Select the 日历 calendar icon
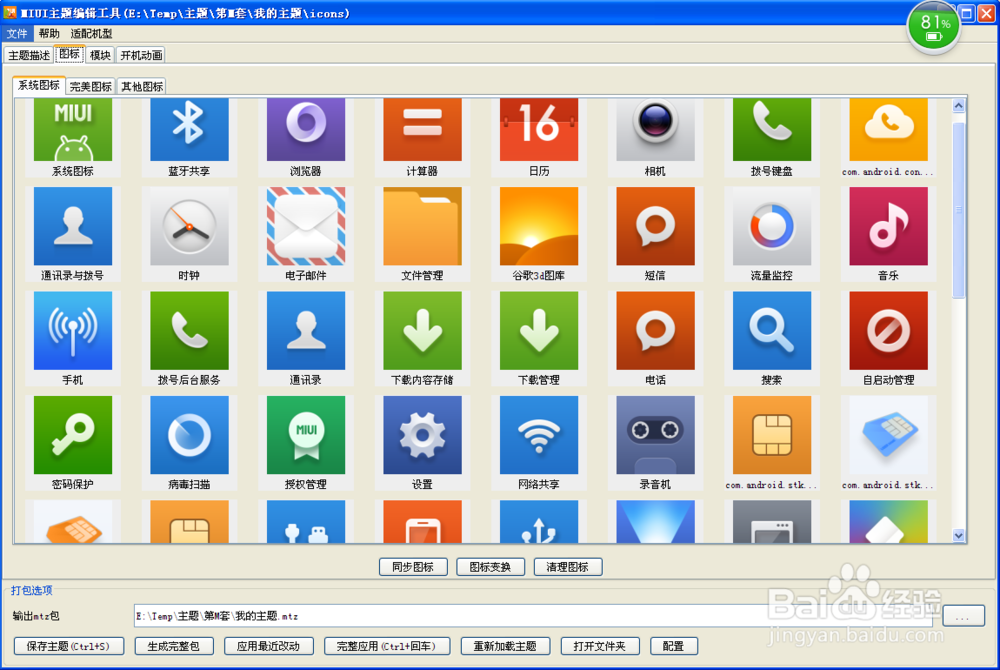Screen dimensions: 1000x670 point(539,129)
